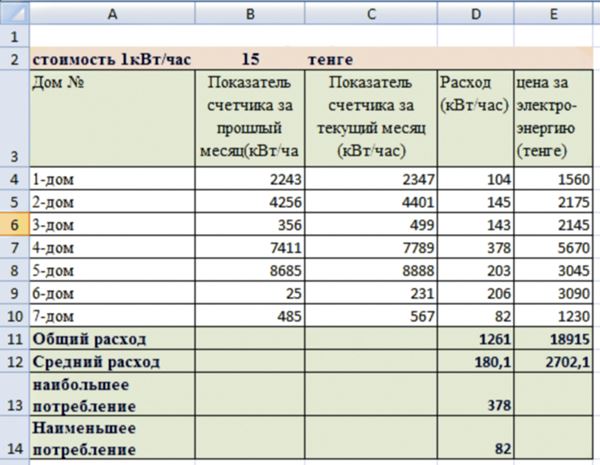Image resolution: width=600 pixels, height=465 pixels.
Task: Select column E header
Action: coord(553,14)
